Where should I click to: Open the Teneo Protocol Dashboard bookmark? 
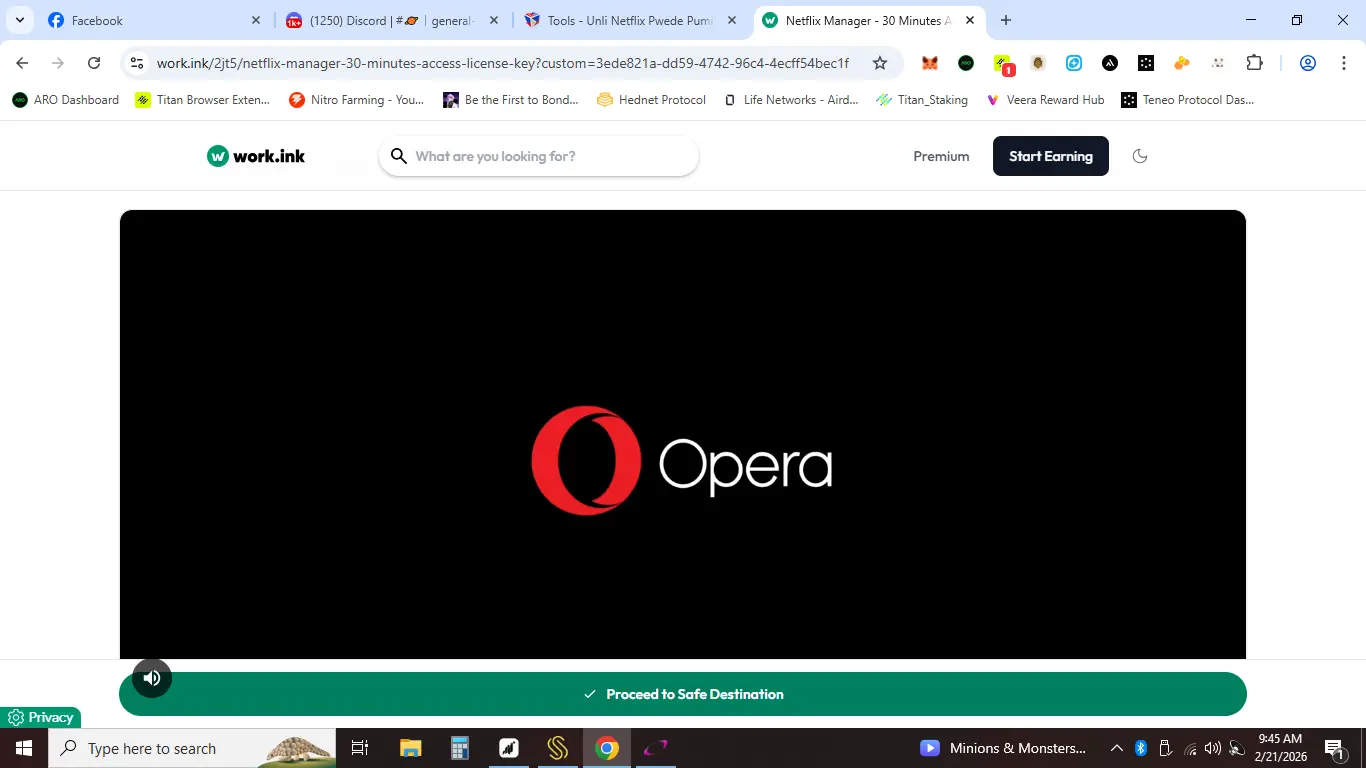1188,100
